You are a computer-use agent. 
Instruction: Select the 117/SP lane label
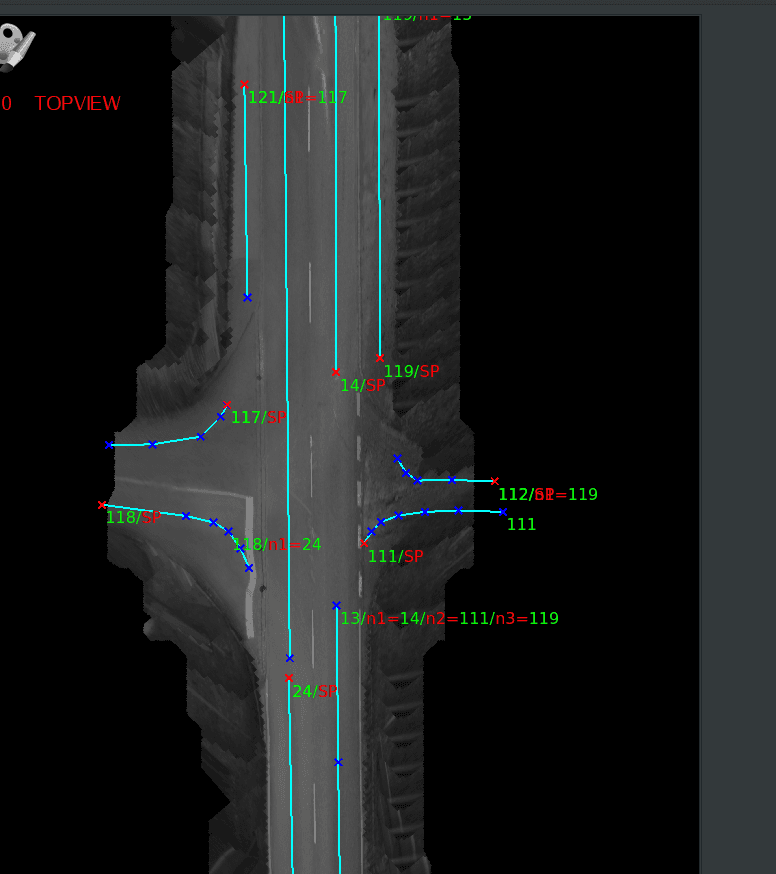point(259,417)
